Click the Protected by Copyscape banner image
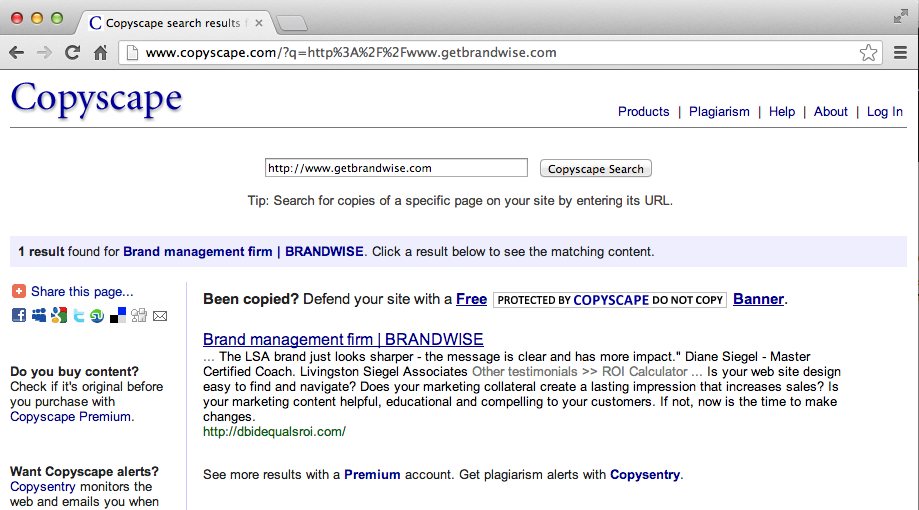This screenshot has height=510, width=919. point(610,300)
